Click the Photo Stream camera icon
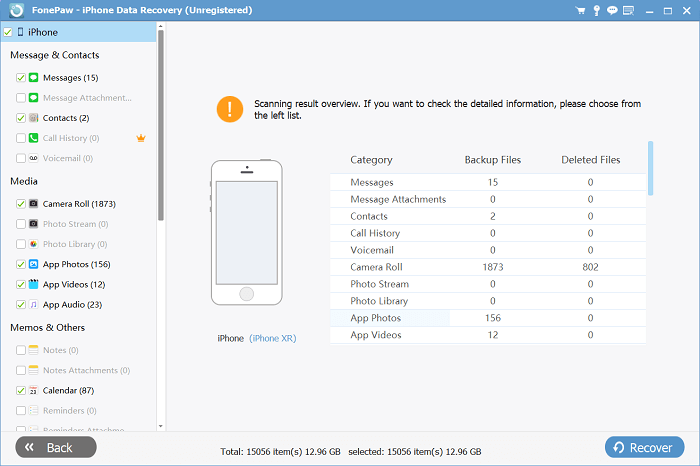The width and height of the screenshot is (700, 466). 33,224
